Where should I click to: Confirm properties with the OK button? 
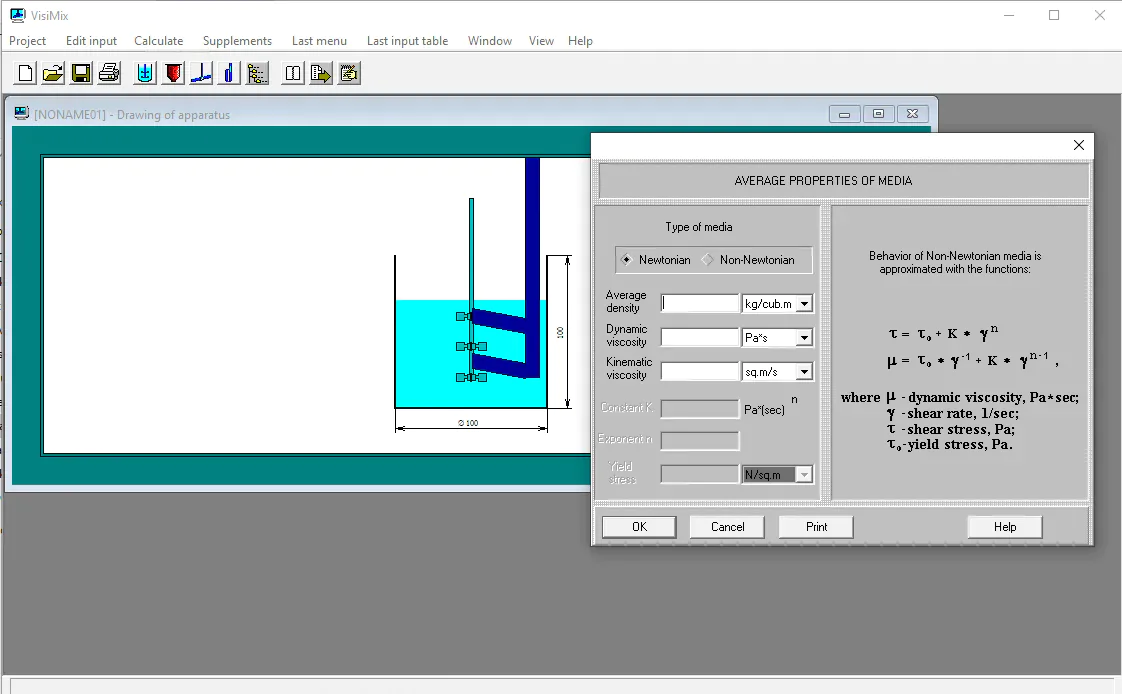639,527
